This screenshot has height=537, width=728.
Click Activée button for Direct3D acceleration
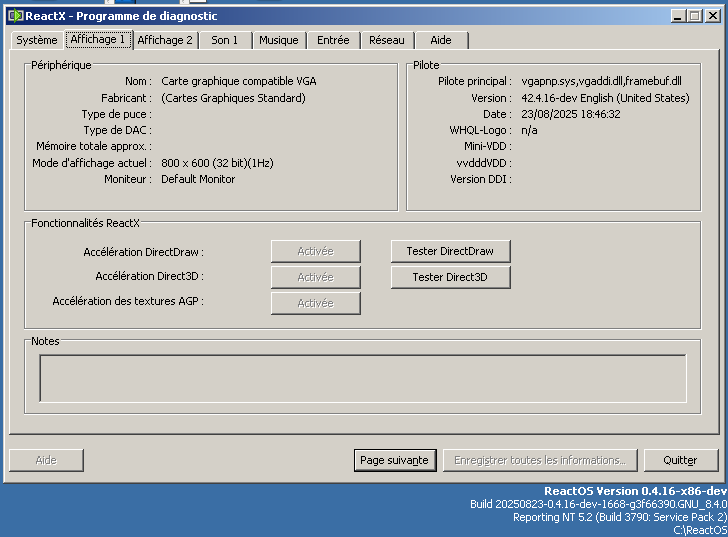[316, 277]
